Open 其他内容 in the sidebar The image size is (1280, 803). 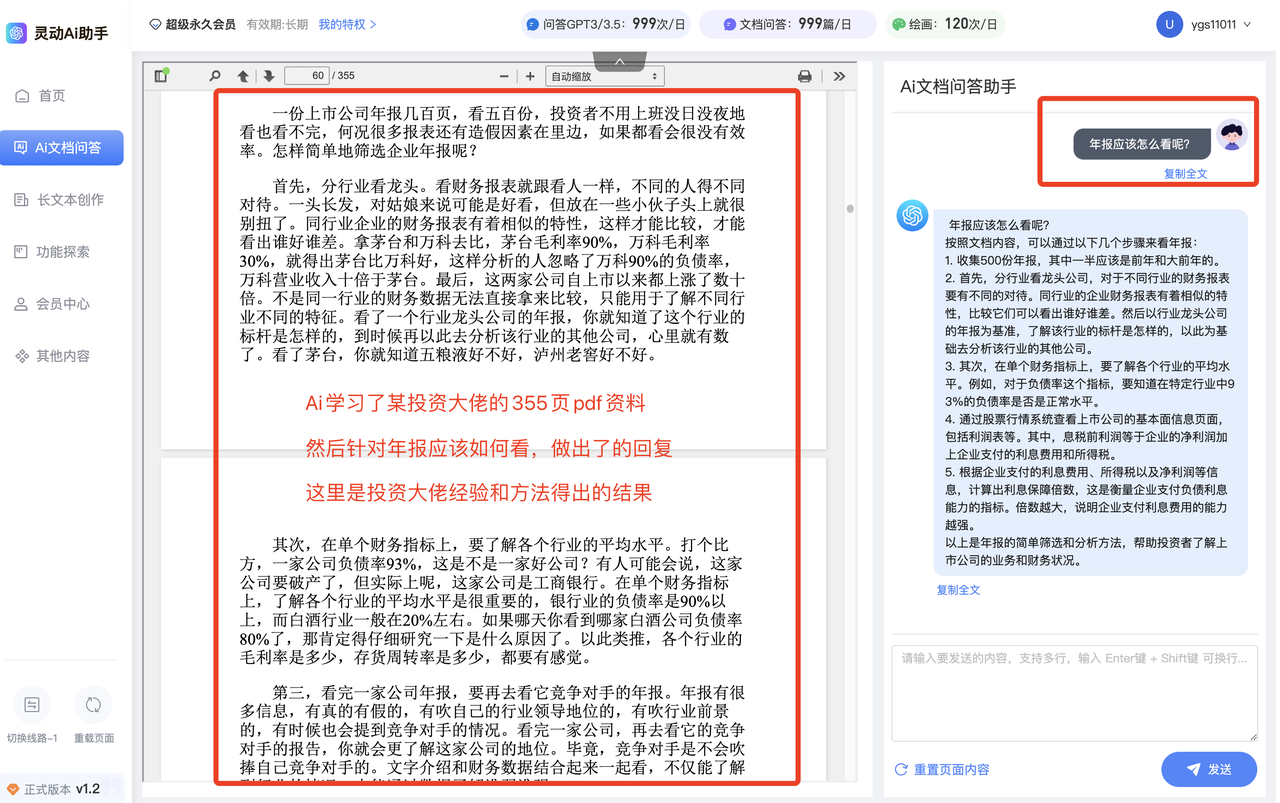[62, 356]
